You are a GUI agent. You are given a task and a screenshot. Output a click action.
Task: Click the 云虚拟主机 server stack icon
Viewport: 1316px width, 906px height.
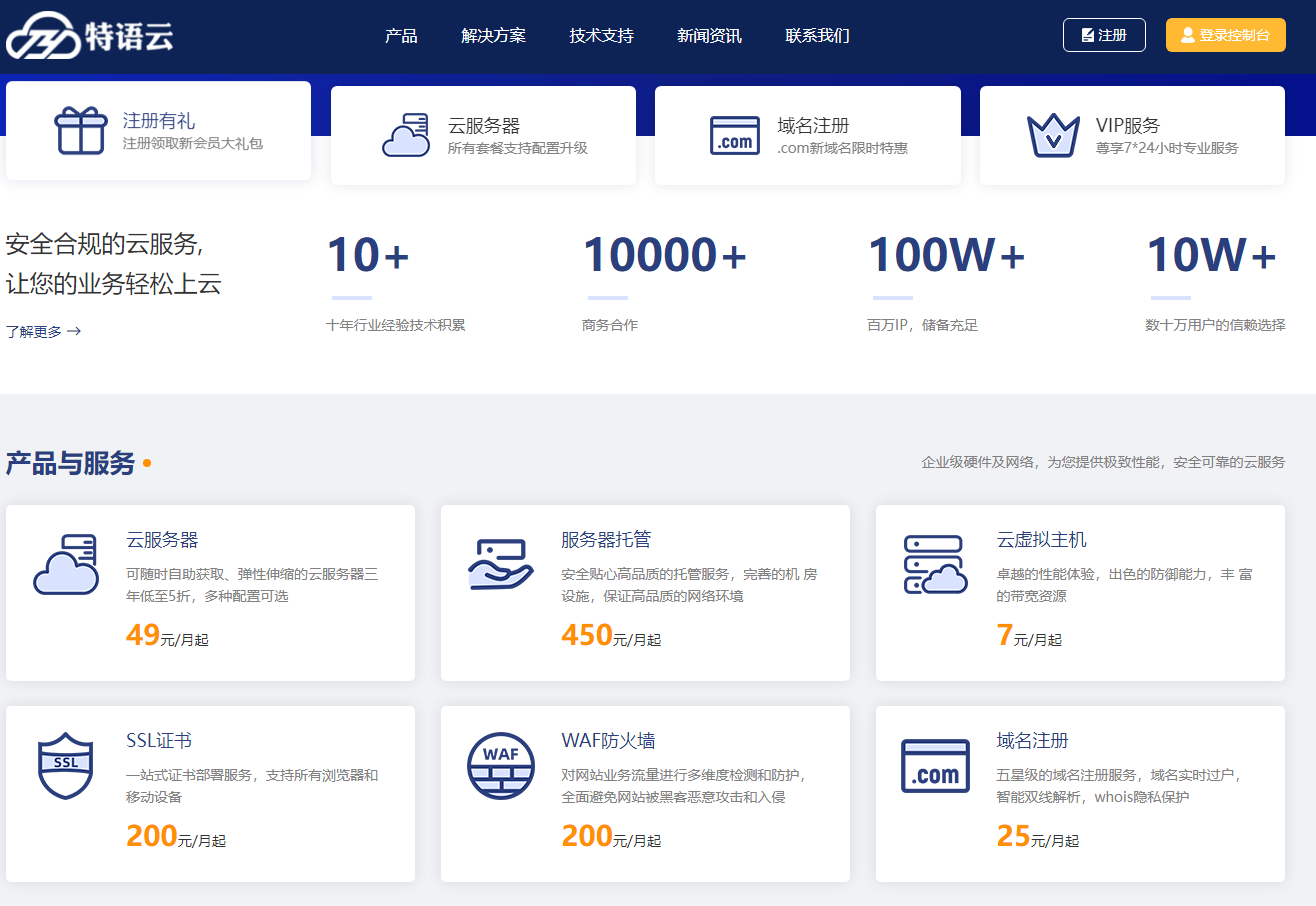point(935,565)
